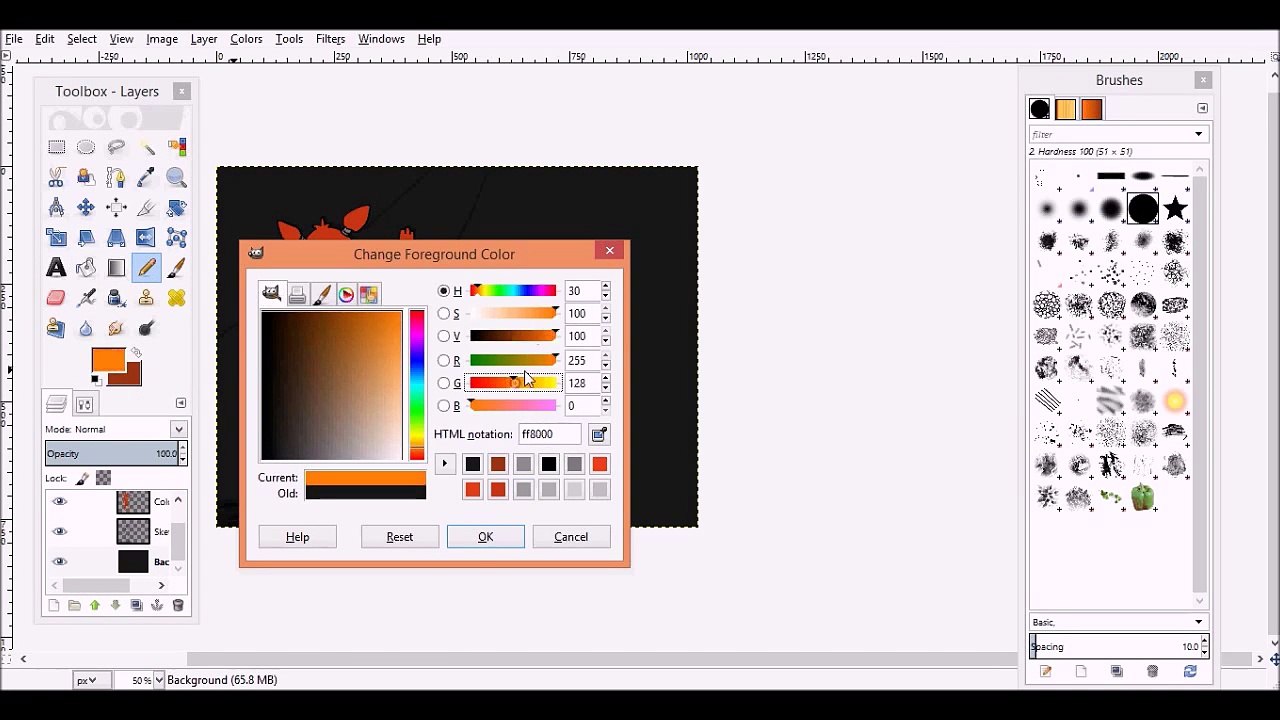Viewport: 1280px width, 720px height.
Task: Select the Fuzzy Select magic wand tool
Action: click(x=146, y=147)
